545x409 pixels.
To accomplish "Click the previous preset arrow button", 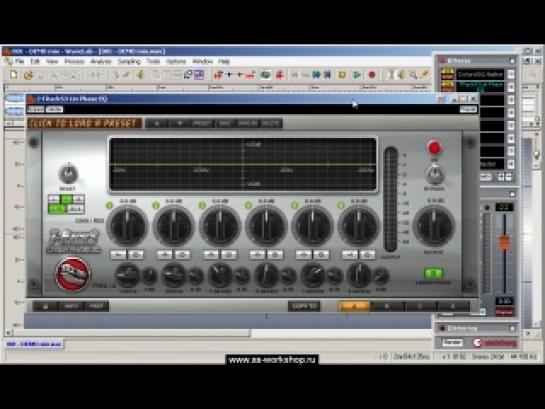I will point(157,123).
